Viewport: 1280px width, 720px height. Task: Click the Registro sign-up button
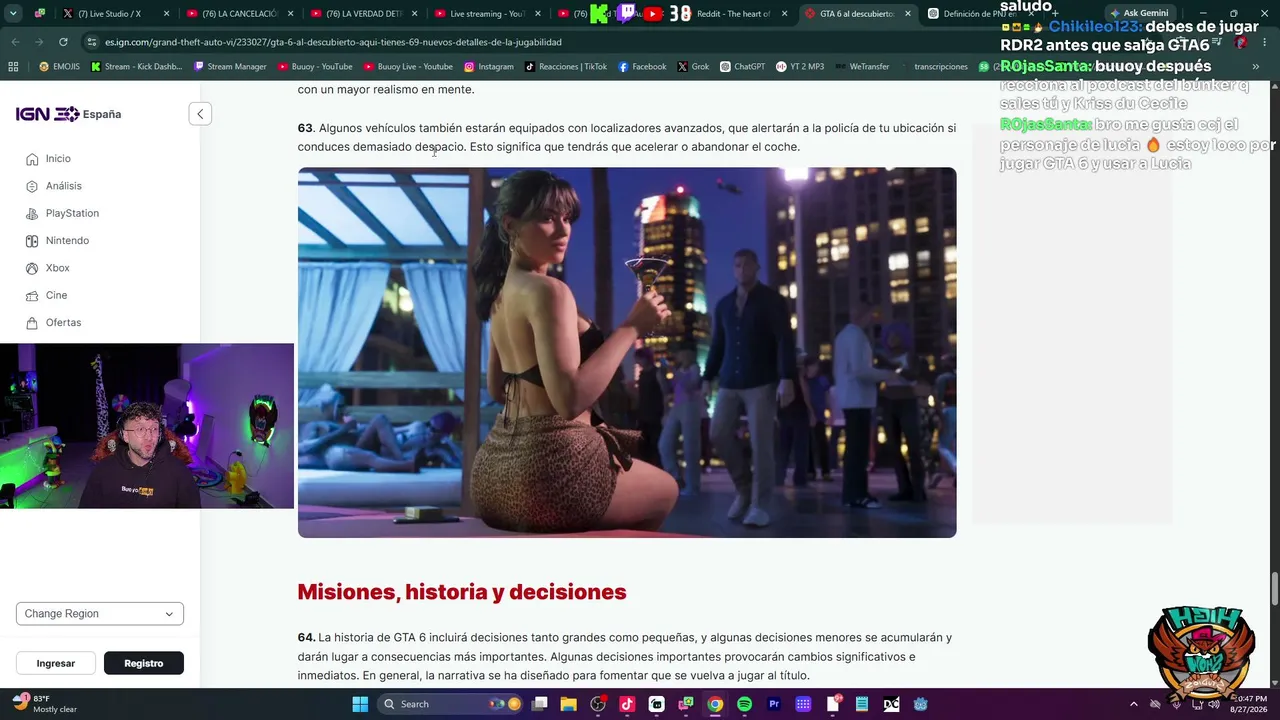tap(144, 663)
